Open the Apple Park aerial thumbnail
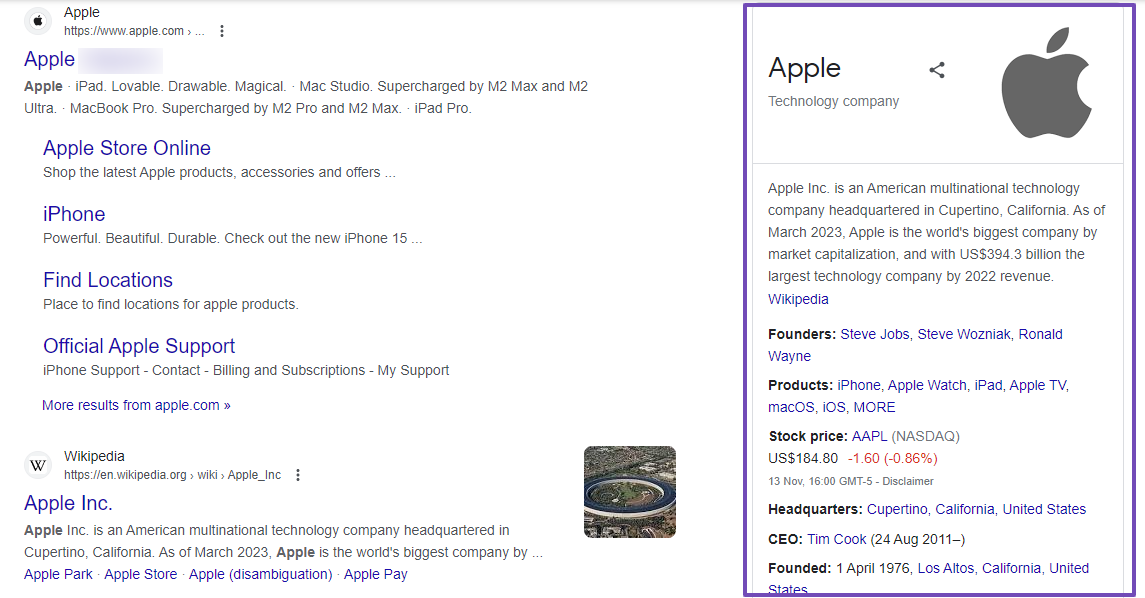The image size is (1145, 598). (x=629, y=492)
